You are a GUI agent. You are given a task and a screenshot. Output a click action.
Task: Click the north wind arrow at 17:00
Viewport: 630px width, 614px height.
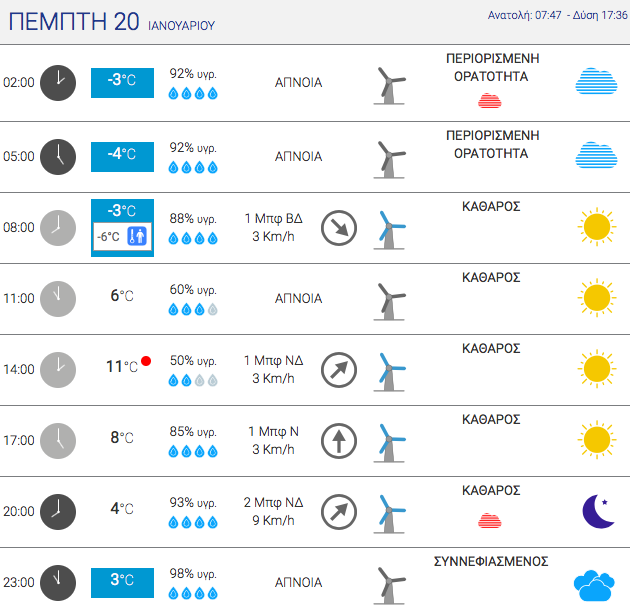point(339,441)
